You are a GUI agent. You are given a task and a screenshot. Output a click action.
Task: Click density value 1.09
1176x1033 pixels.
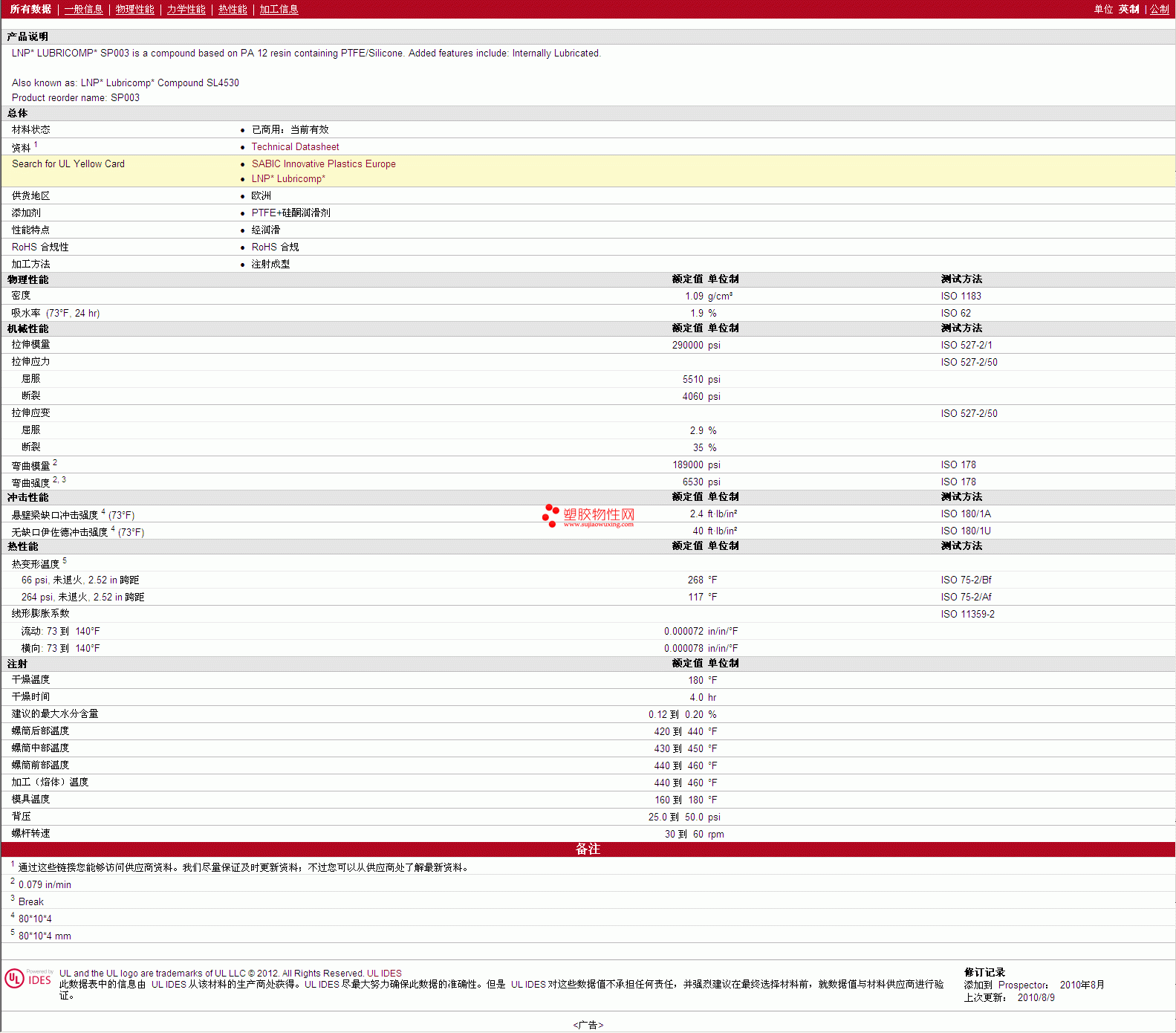(x=694, y=297)
